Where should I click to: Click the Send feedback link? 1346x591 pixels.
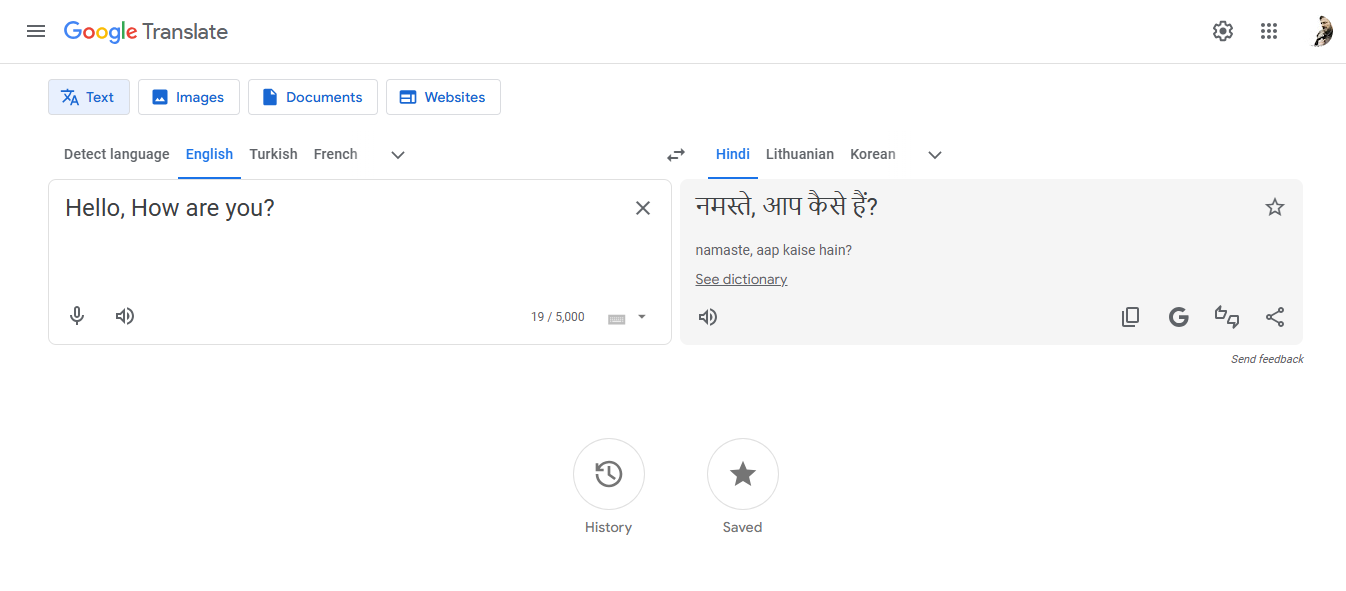(x=1267, y=358)
